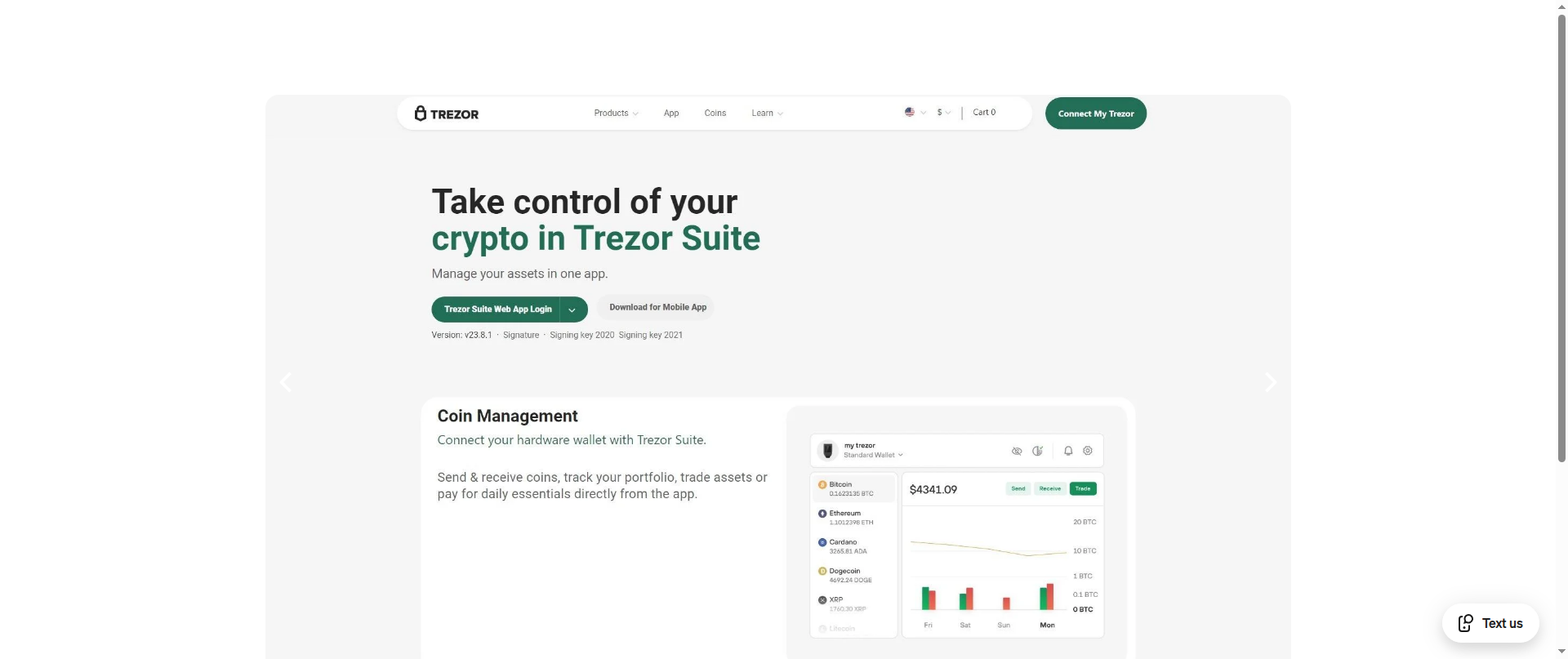The image size is (1568, 659).
Task: Select the XRP coin icon
Action: 822,600
